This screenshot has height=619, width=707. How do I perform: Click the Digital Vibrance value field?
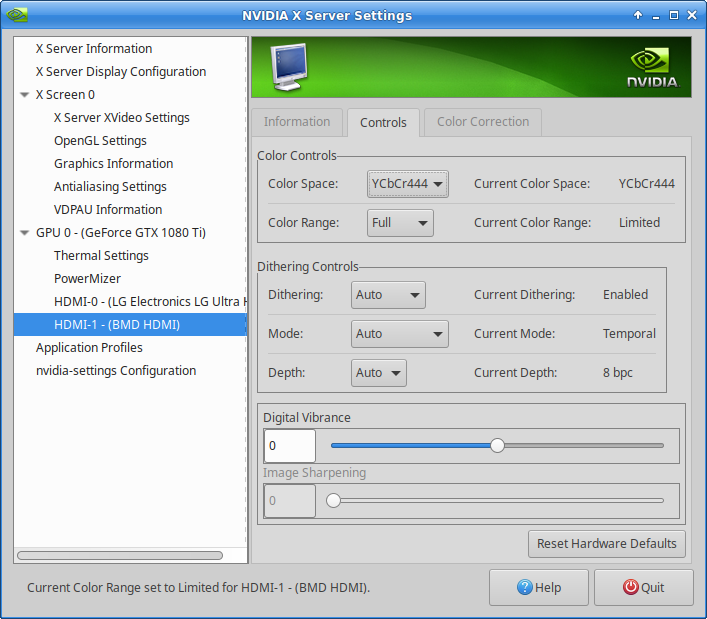[289, 446]
